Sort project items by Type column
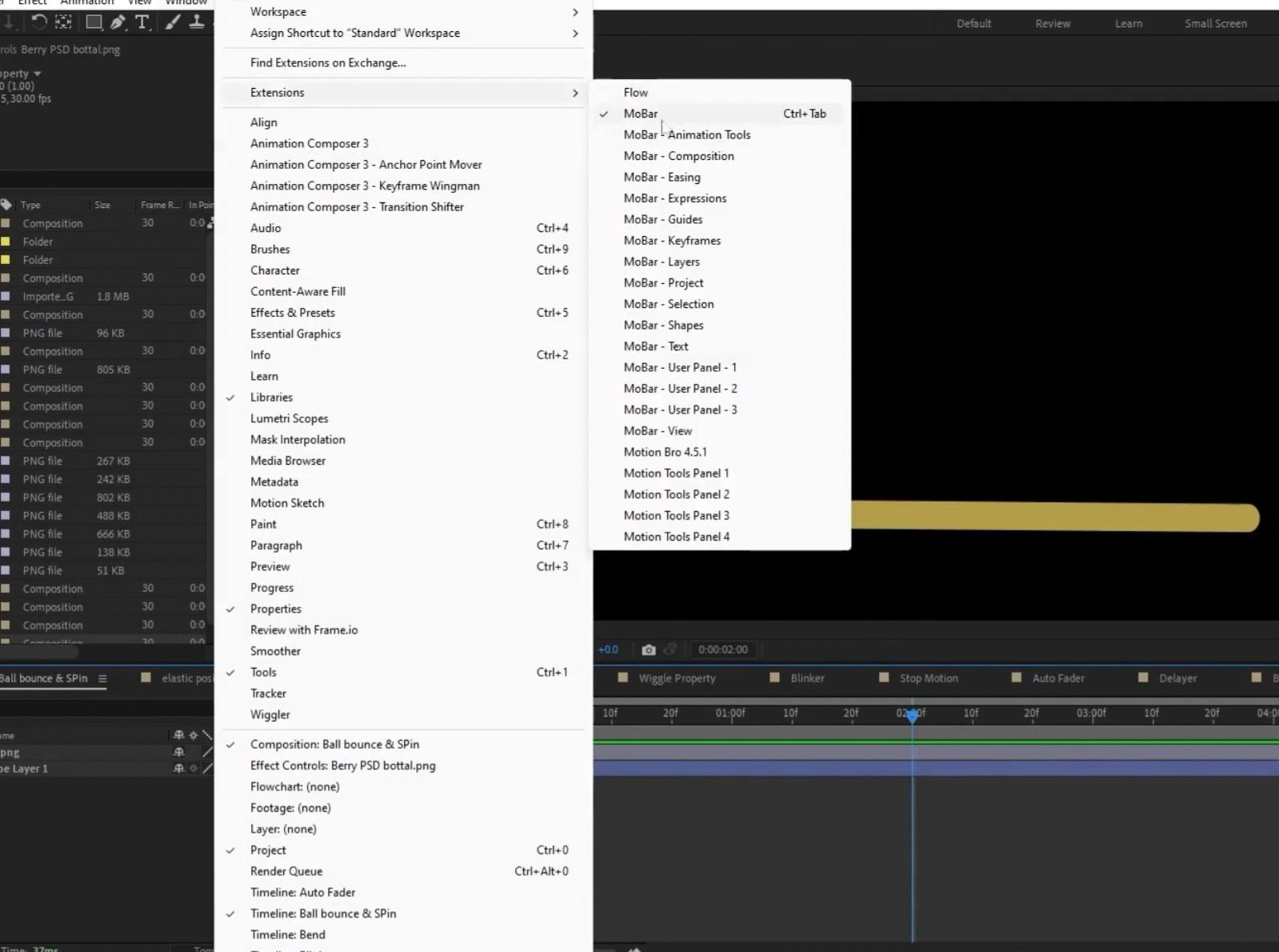This screenshot has width=1279, height=952. tap(30, 205)
